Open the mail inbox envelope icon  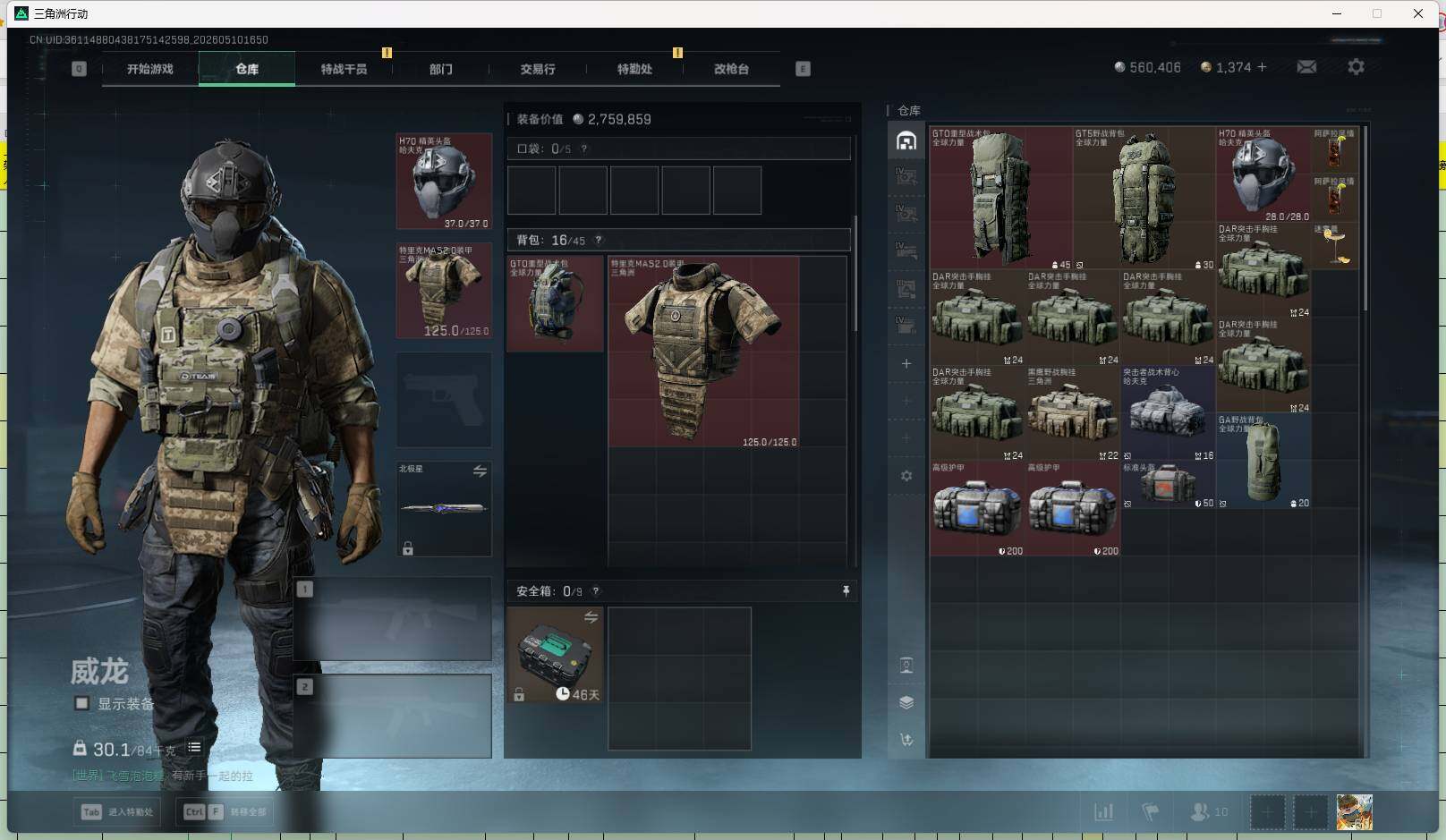[1306, 67]
